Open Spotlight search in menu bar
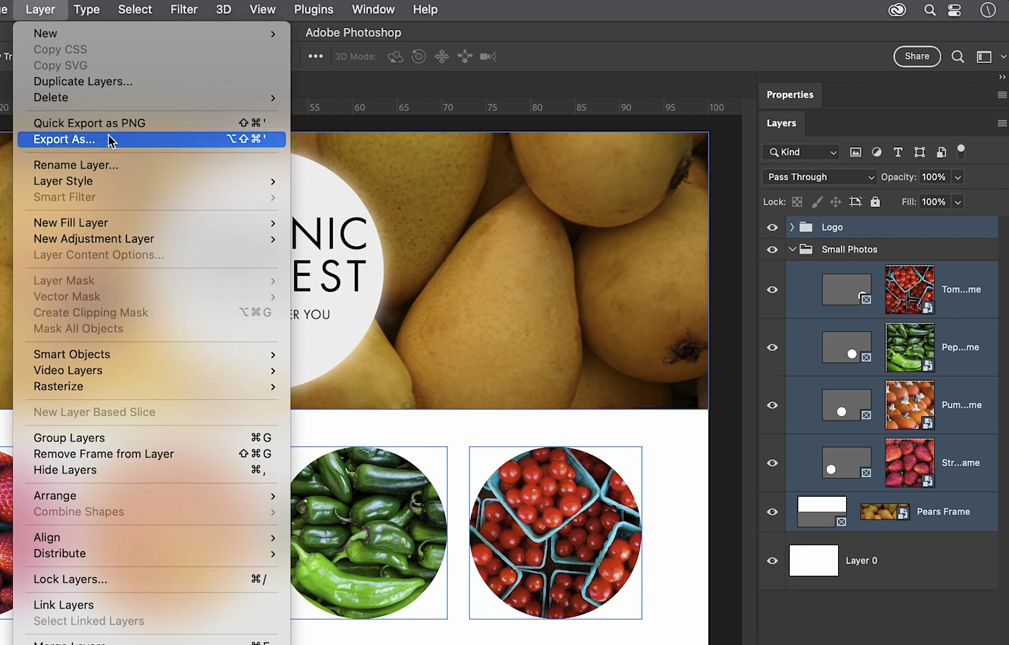The height and width of the screenshot is (645, 1009). (930, 10)
